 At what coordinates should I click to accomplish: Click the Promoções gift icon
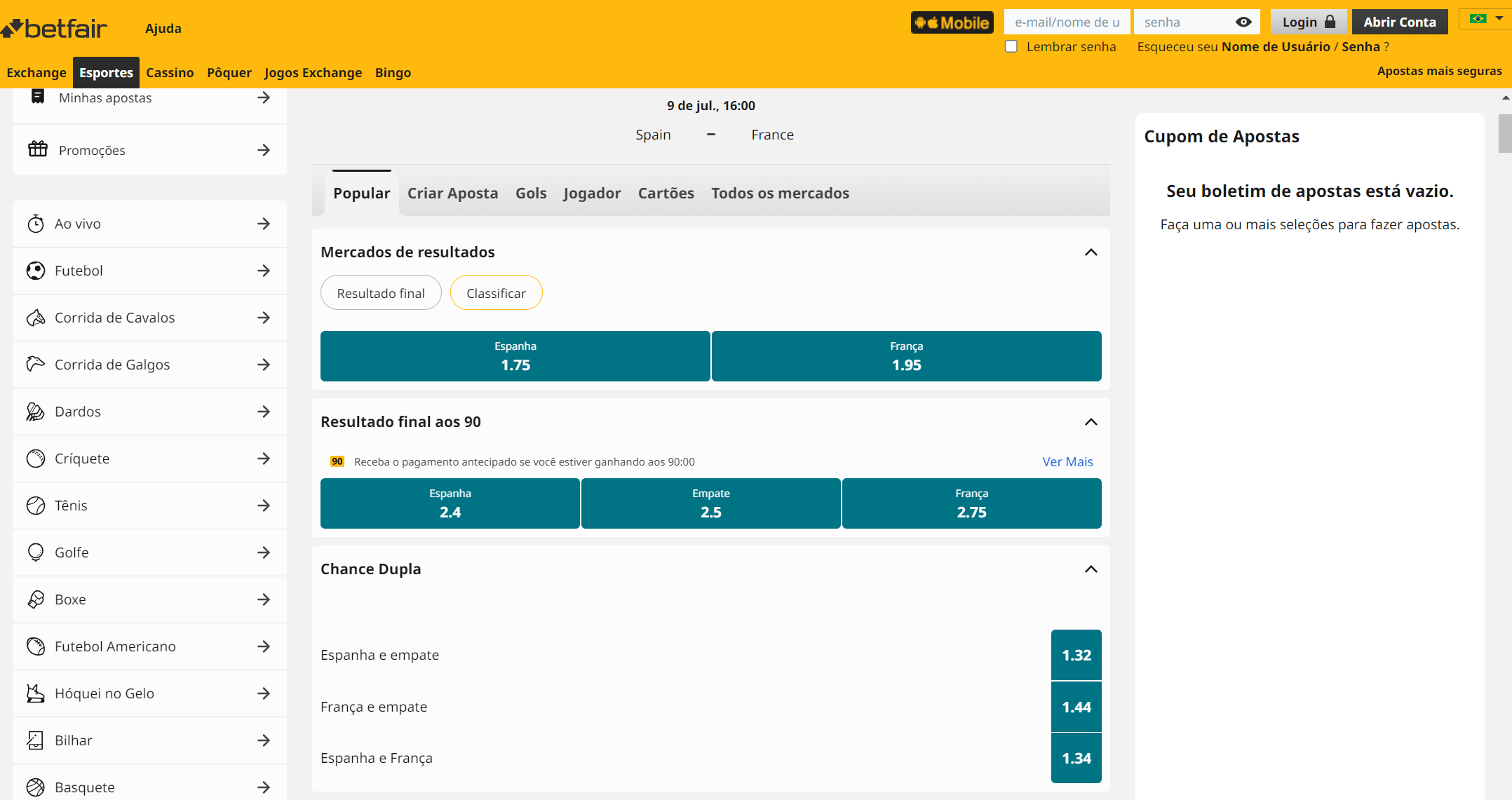pyautogui.click(x=38, y=149)
